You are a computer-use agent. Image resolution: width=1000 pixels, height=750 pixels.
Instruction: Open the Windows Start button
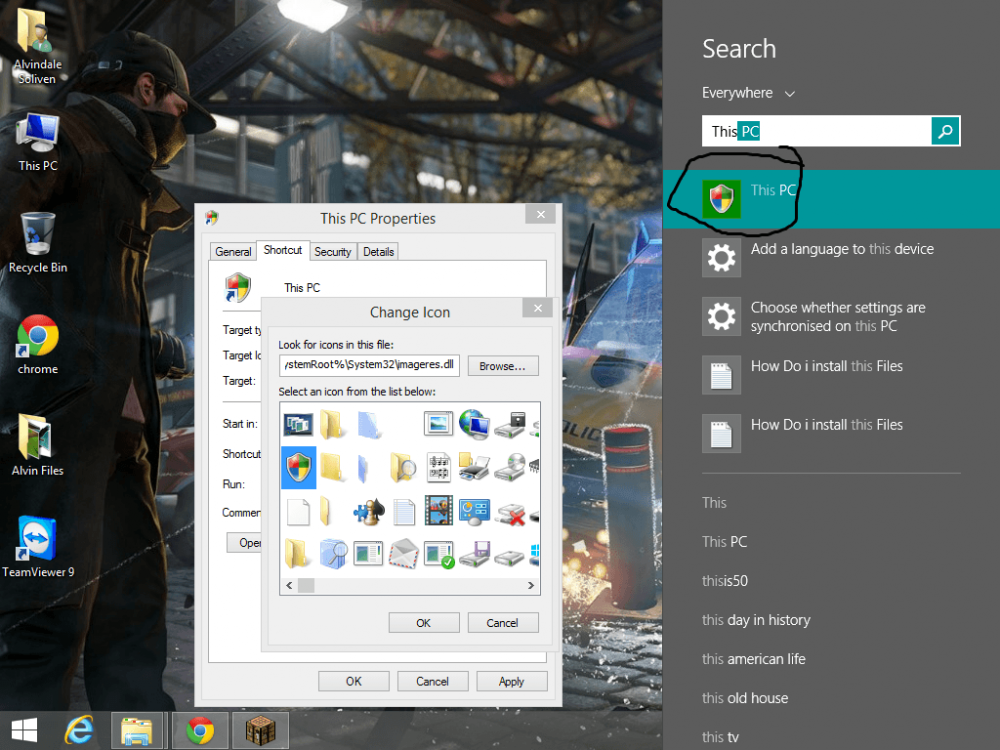pos(24,730)
